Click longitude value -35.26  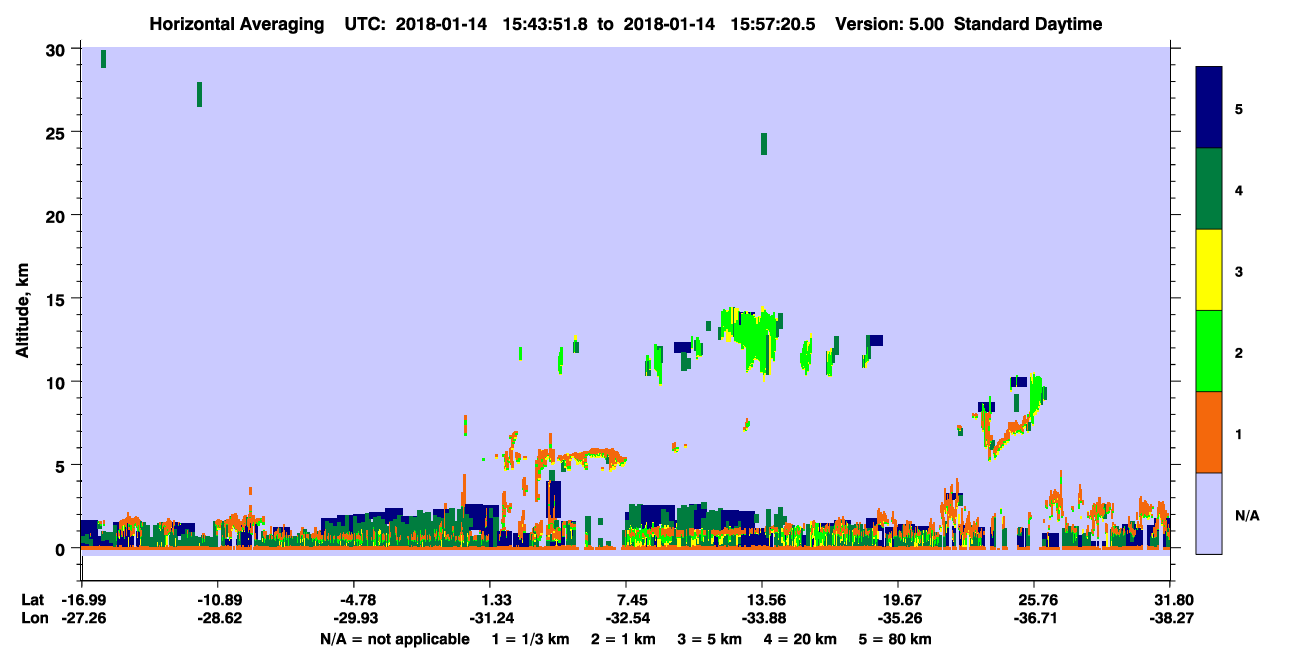tap(898, 618)
